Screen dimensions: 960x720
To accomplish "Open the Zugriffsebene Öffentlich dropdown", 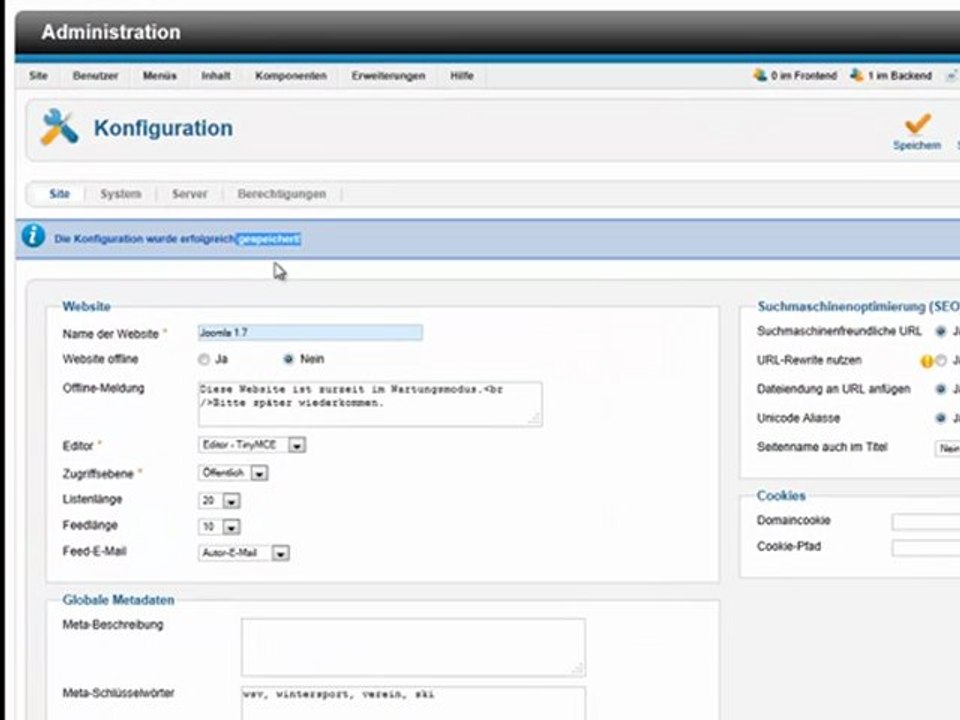I will 233,473.
